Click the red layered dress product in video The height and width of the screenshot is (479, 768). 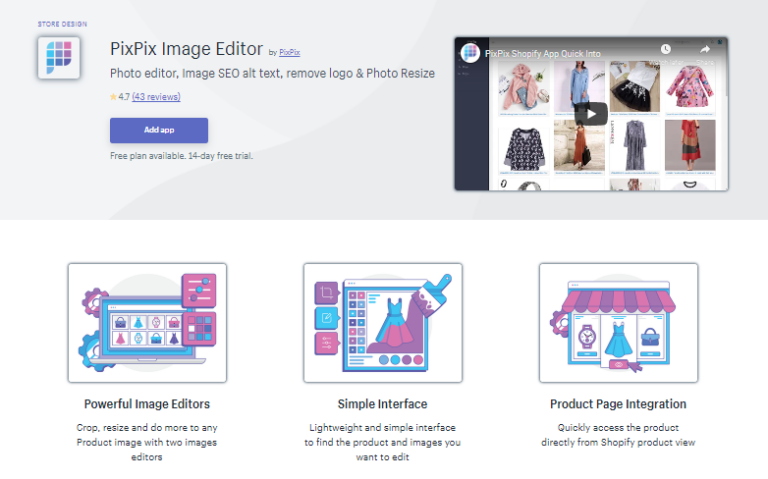tap(690, 146)
